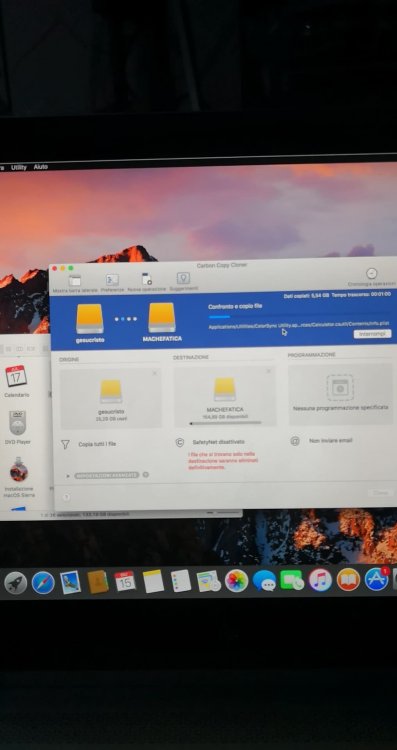Screen dimensions: 397x750
Task: Clear the ORIGINE source selection X
Action: (154, 373)
